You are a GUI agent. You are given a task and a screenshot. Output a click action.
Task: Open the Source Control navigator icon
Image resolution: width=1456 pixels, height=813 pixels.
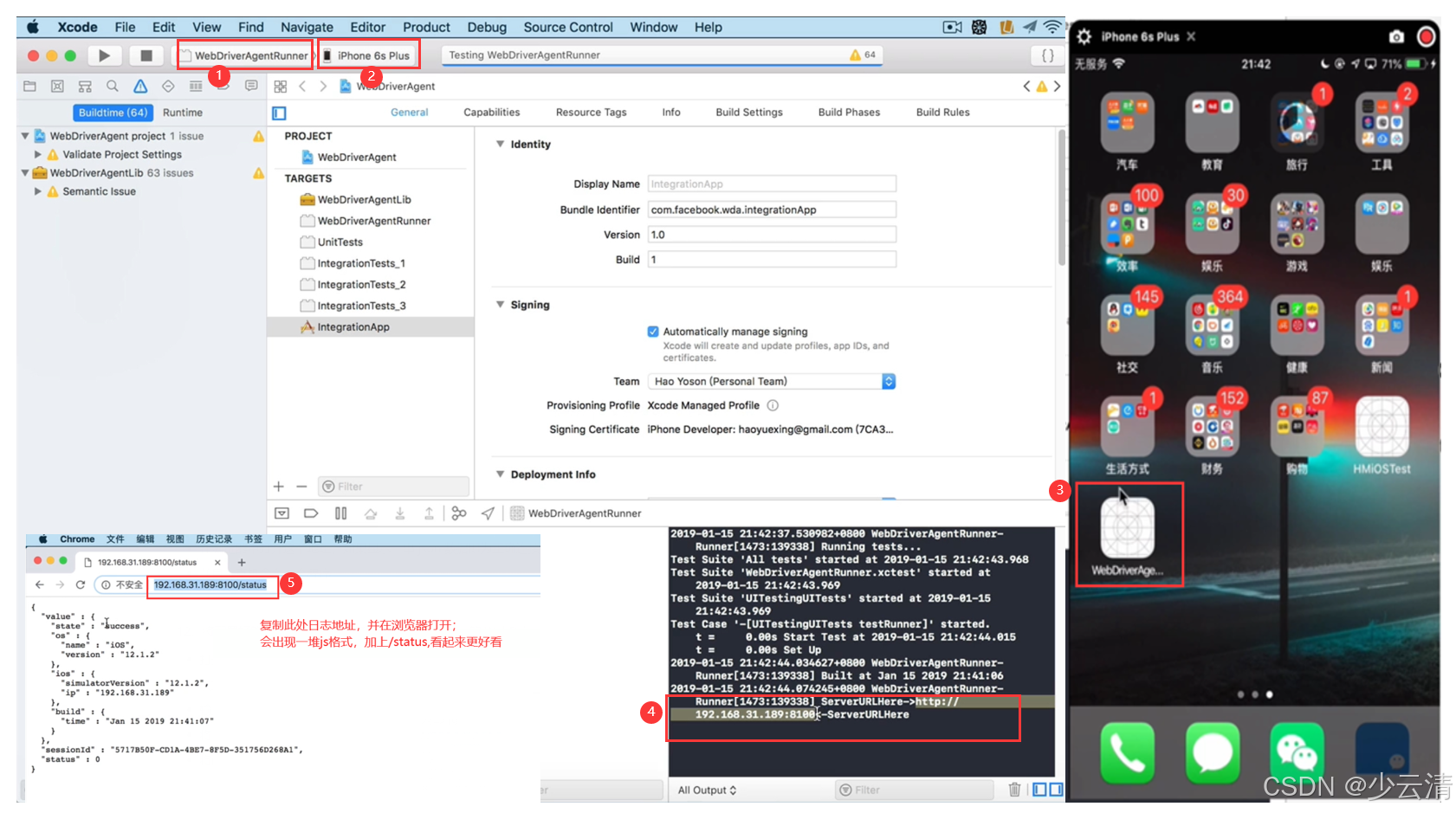click(57, 87)
